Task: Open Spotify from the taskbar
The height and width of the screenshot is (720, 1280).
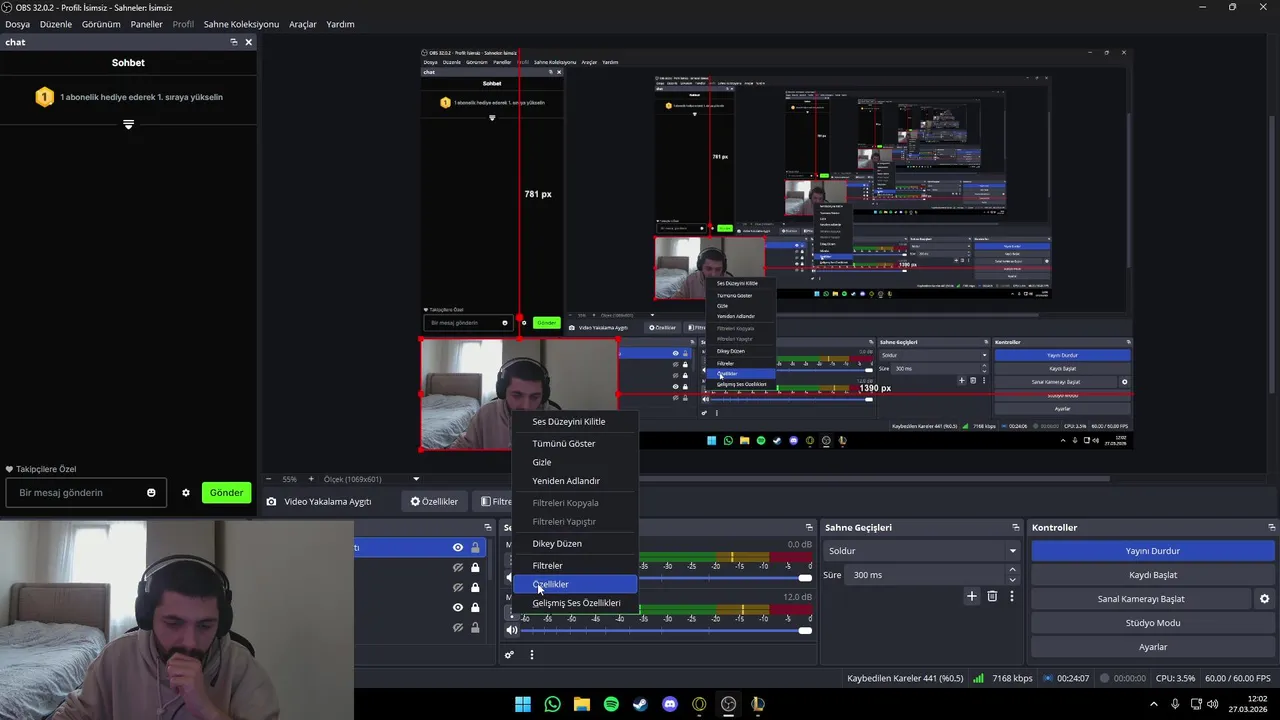Action: click(611, 704)
